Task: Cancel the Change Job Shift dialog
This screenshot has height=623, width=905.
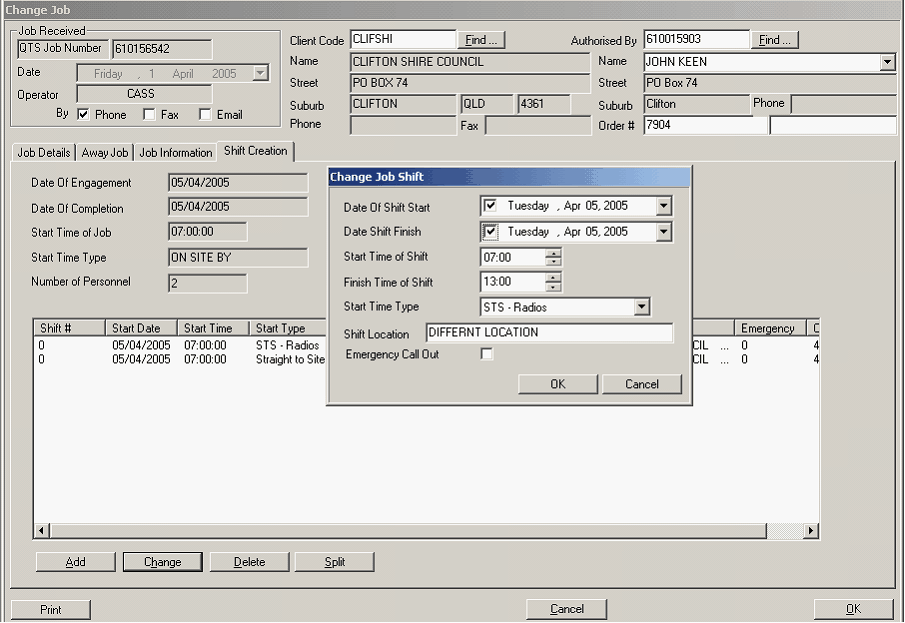Action: point(642,384)
